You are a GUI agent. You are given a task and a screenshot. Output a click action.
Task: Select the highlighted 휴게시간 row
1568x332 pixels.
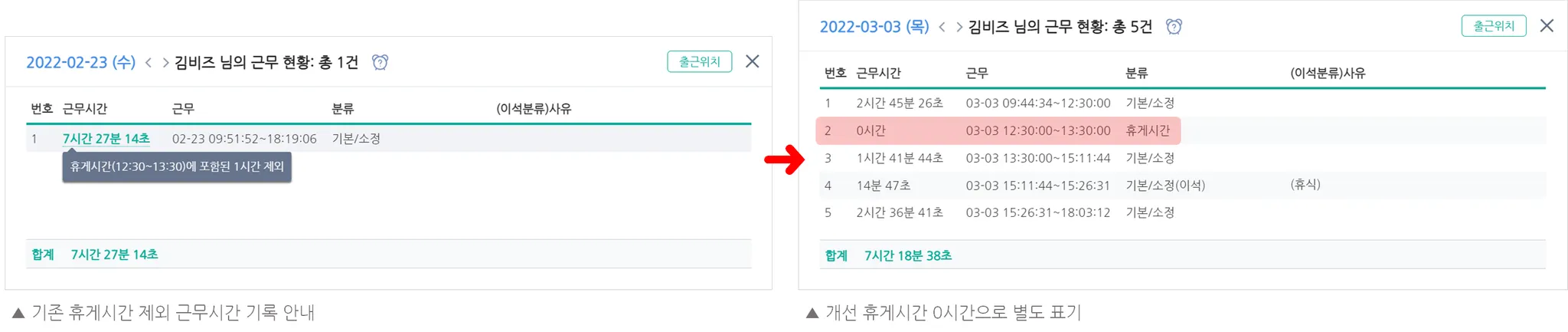[x=998, y=130]
